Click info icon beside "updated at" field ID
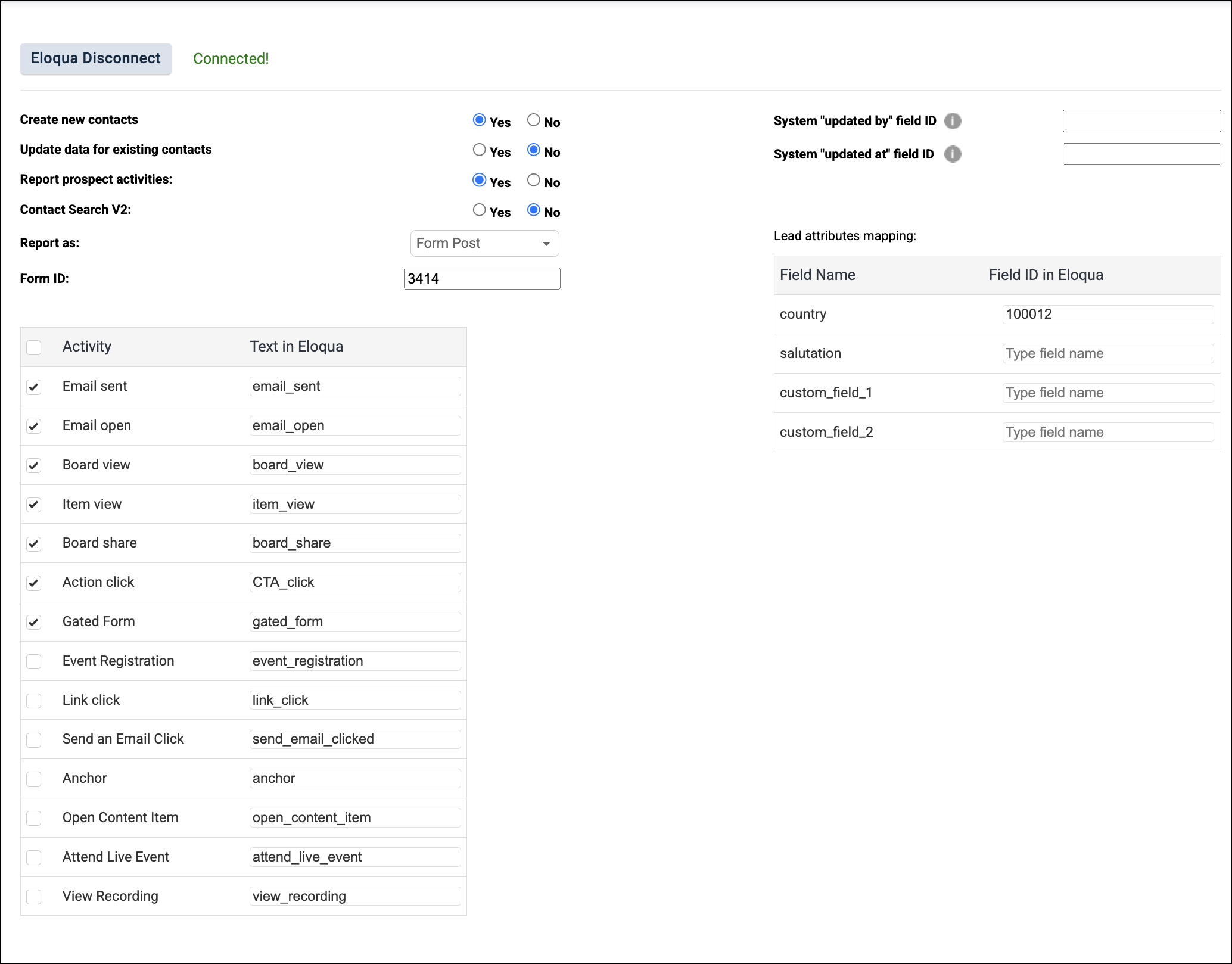Viewport: 1232px width, 964px height. (953, 154)
